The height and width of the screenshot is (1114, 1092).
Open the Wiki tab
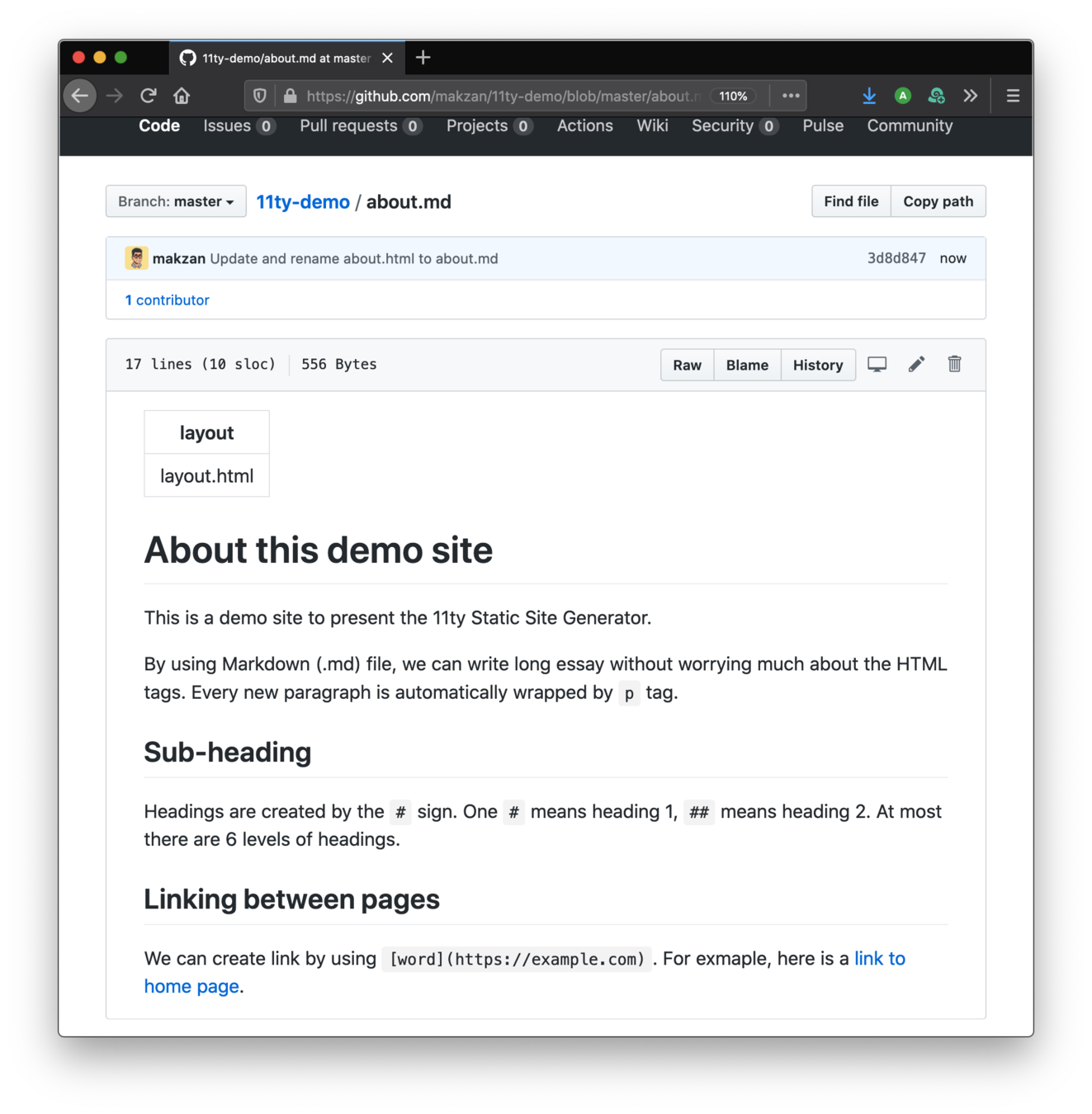[x=652, y=125]
